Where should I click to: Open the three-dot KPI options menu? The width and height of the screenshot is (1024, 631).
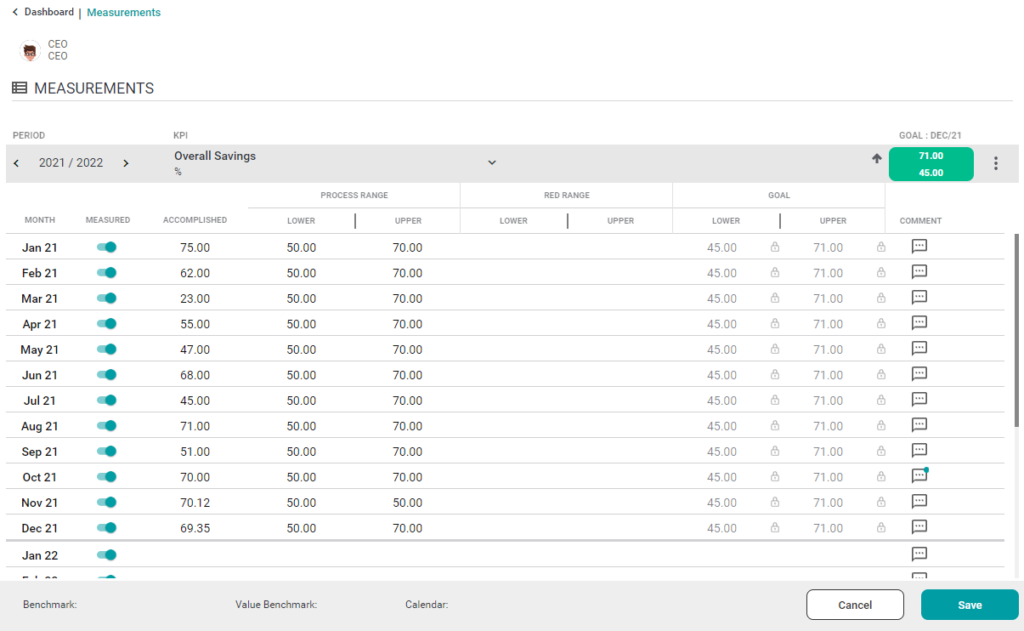[995, 163]
